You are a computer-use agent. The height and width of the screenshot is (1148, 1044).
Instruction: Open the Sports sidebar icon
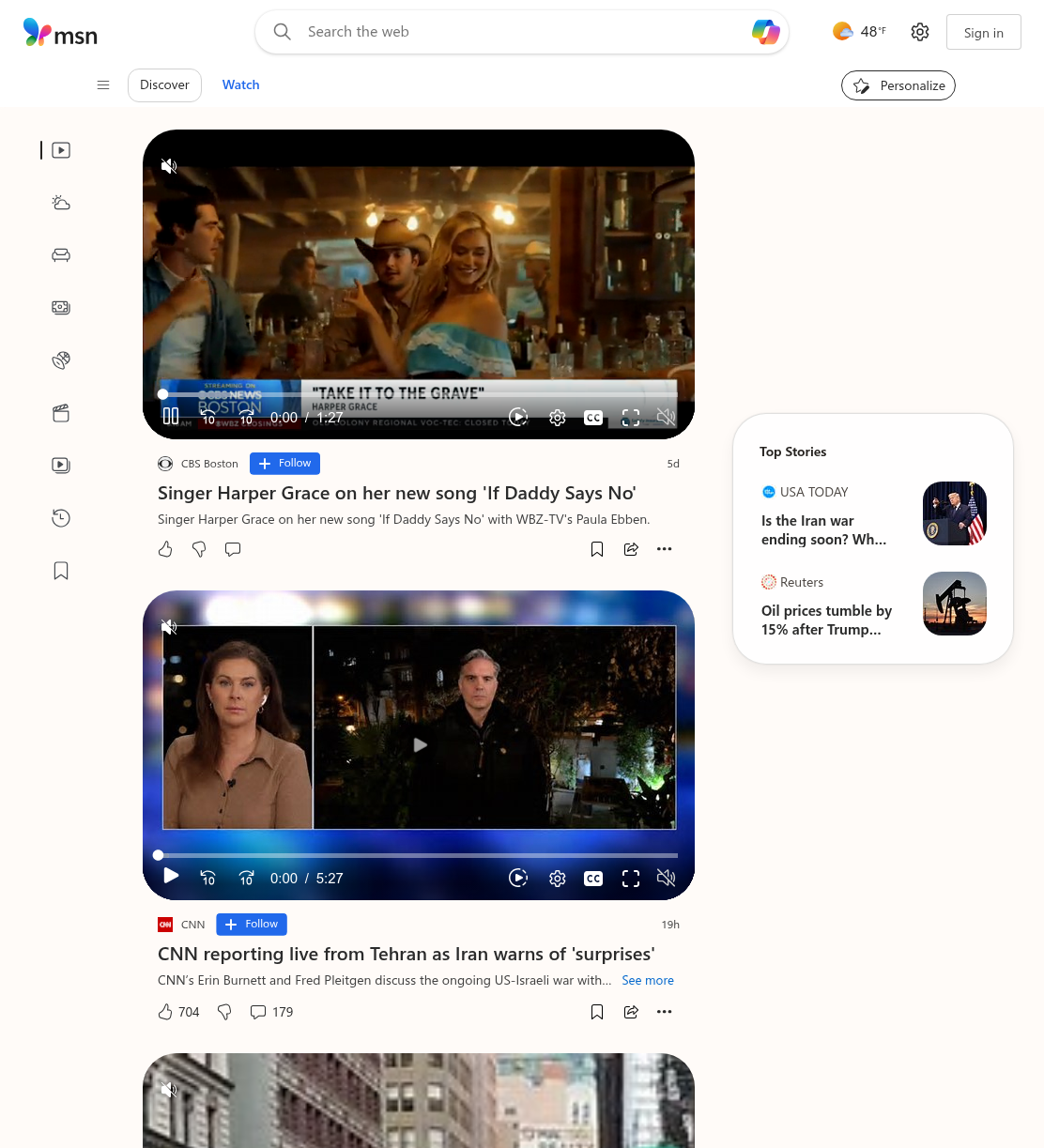click(x=61, y=360)
